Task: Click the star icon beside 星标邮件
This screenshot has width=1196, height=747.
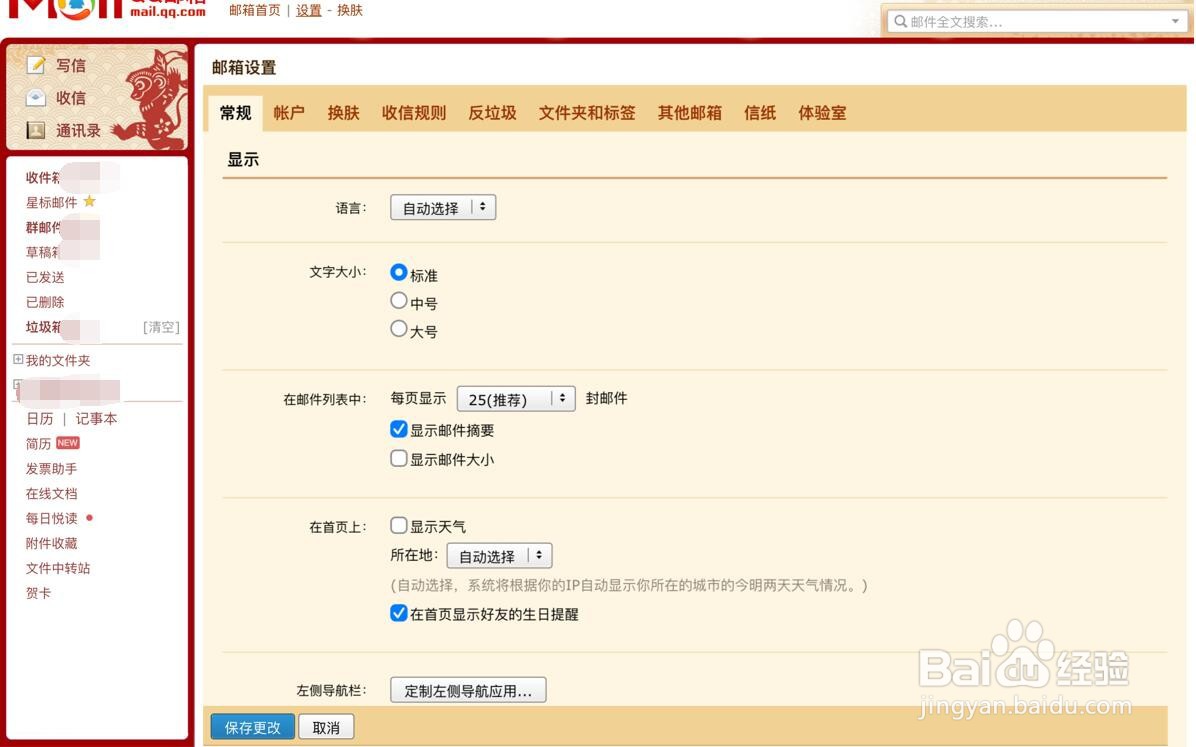Action: pyautogui.click(x=89, y=202)
